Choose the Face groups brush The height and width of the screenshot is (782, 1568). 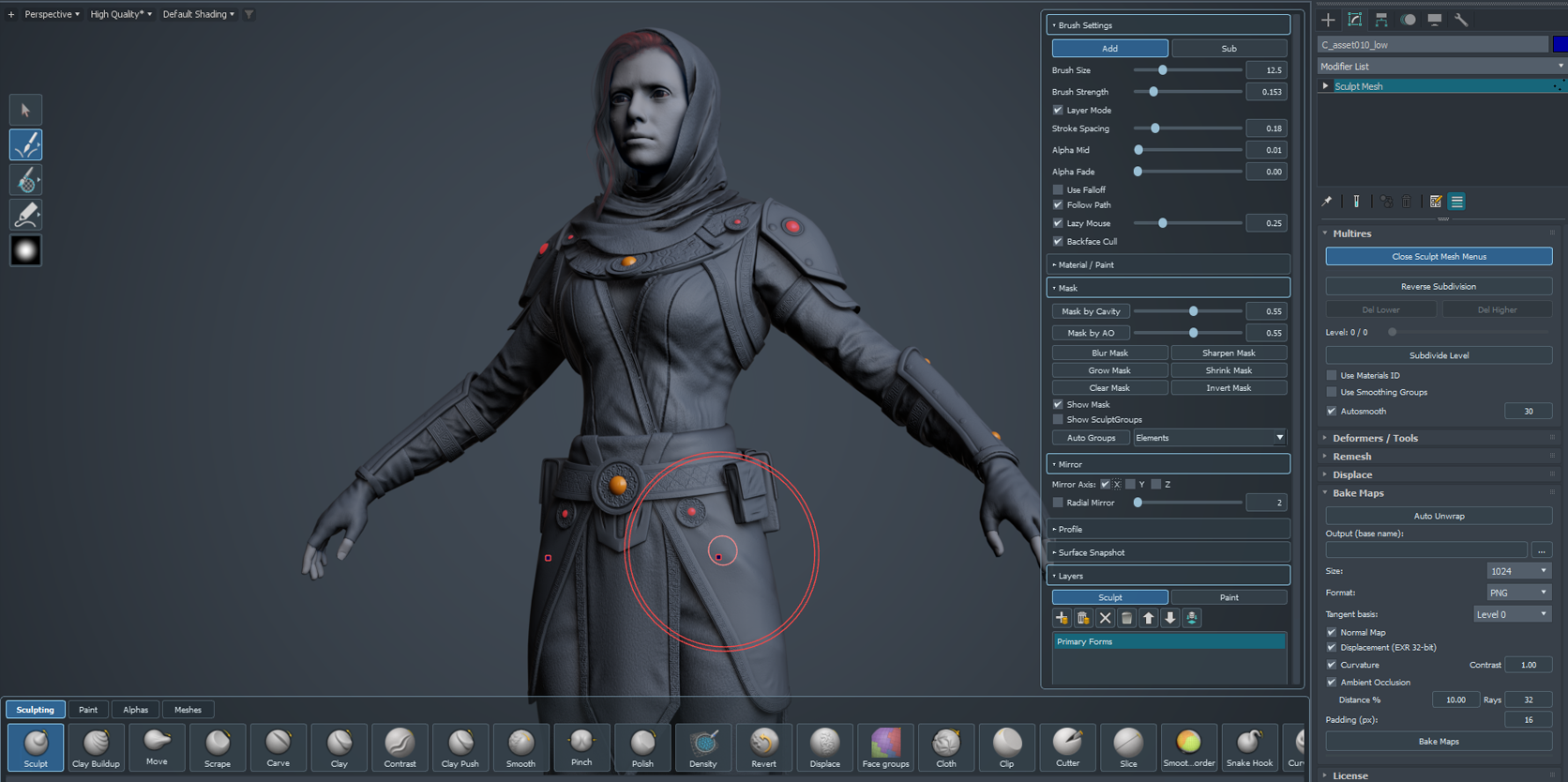pos(885,747)
